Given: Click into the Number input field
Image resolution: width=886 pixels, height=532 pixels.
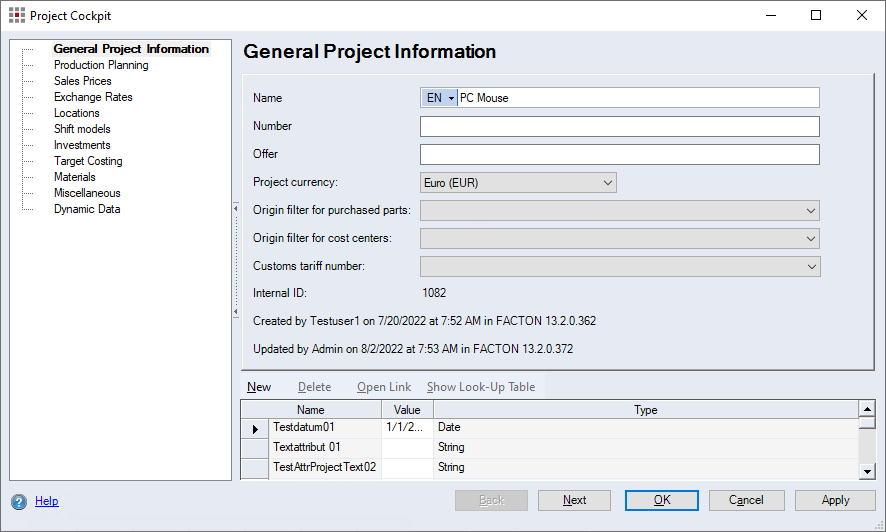Looking at the screenshot, I should coord(619,126).
